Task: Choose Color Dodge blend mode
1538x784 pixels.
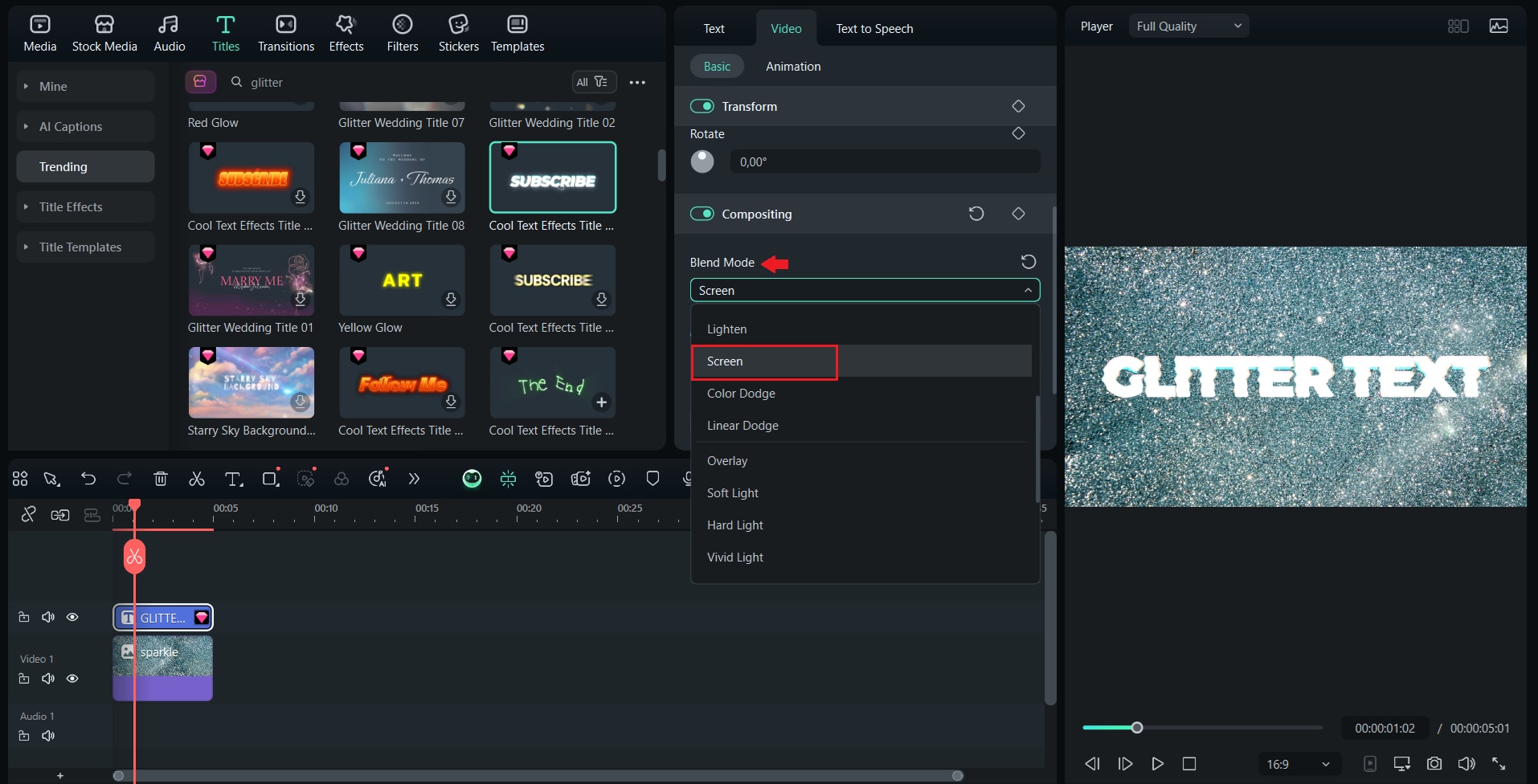Action: point(861,394)
